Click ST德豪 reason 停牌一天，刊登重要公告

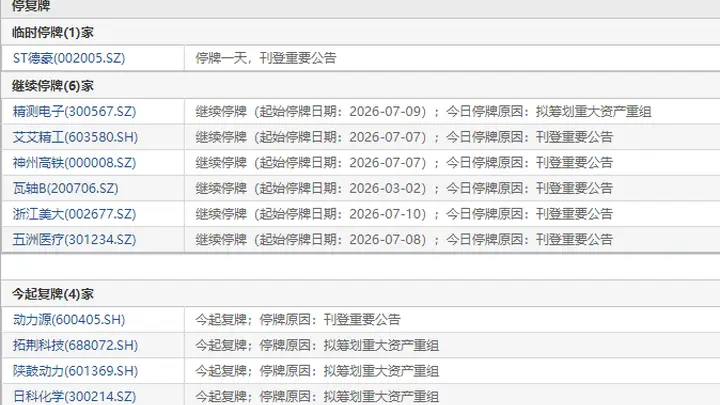tap(266, 58)
